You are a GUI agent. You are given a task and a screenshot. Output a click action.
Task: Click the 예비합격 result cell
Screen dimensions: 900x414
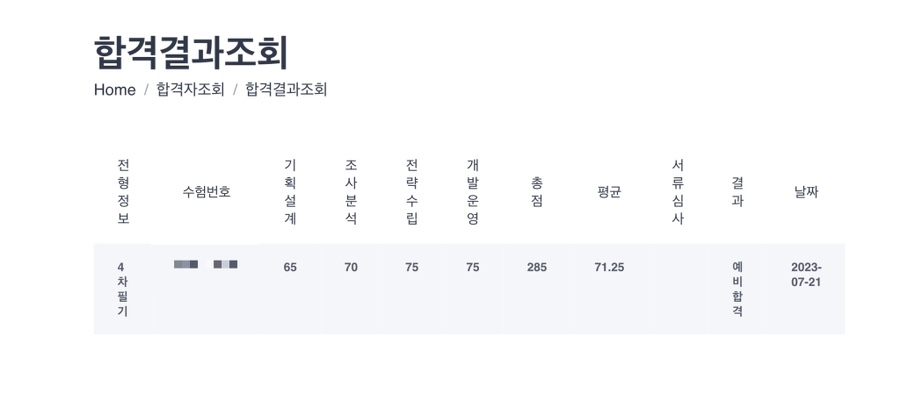(738, 289)
